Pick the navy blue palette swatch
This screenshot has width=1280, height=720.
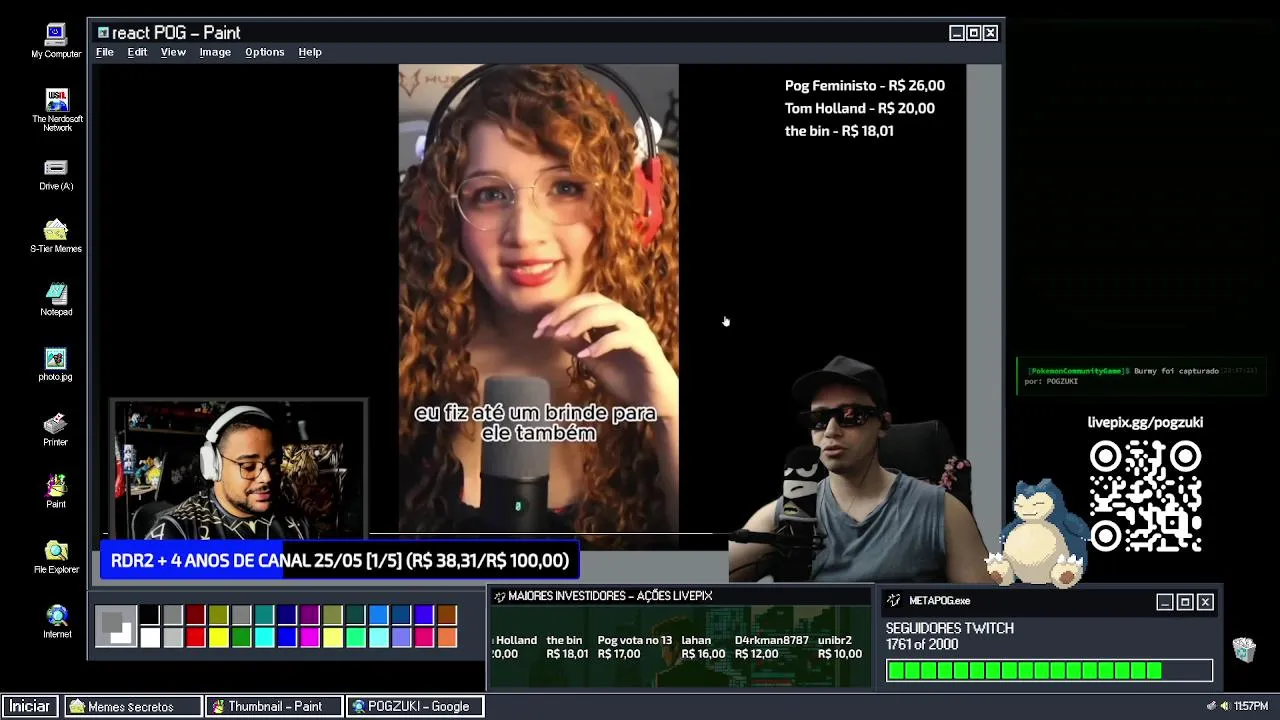coord(287,614)
